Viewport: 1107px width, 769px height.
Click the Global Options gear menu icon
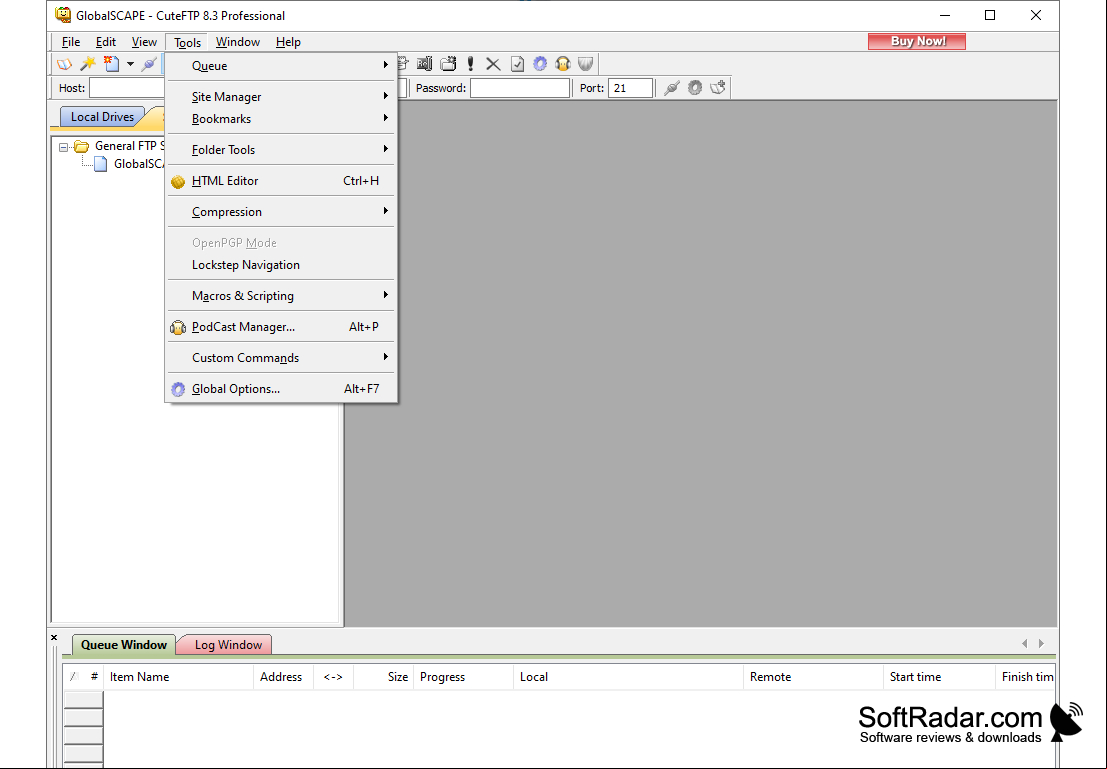point(178,389)
